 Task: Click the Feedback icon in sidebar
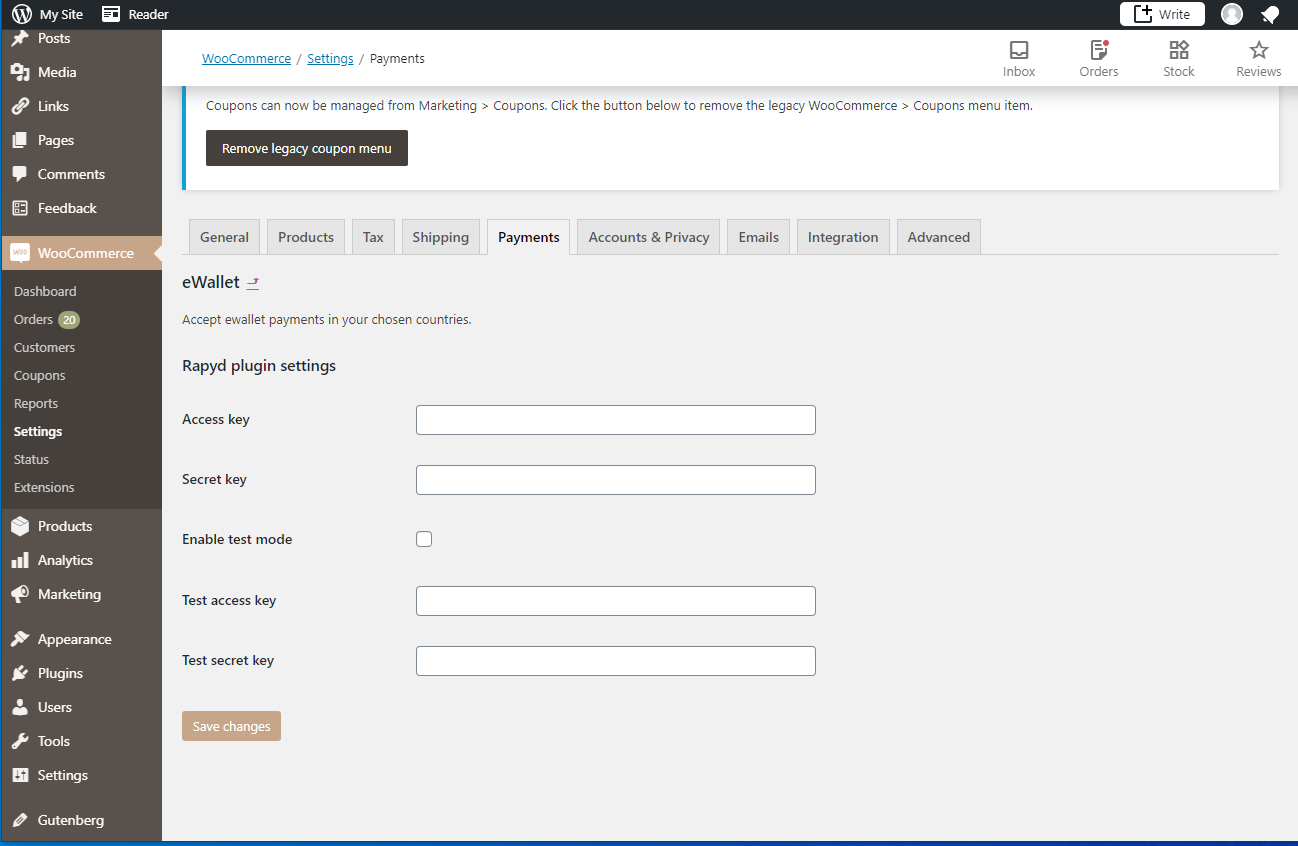pyautogui.click(x=20, y=208)
